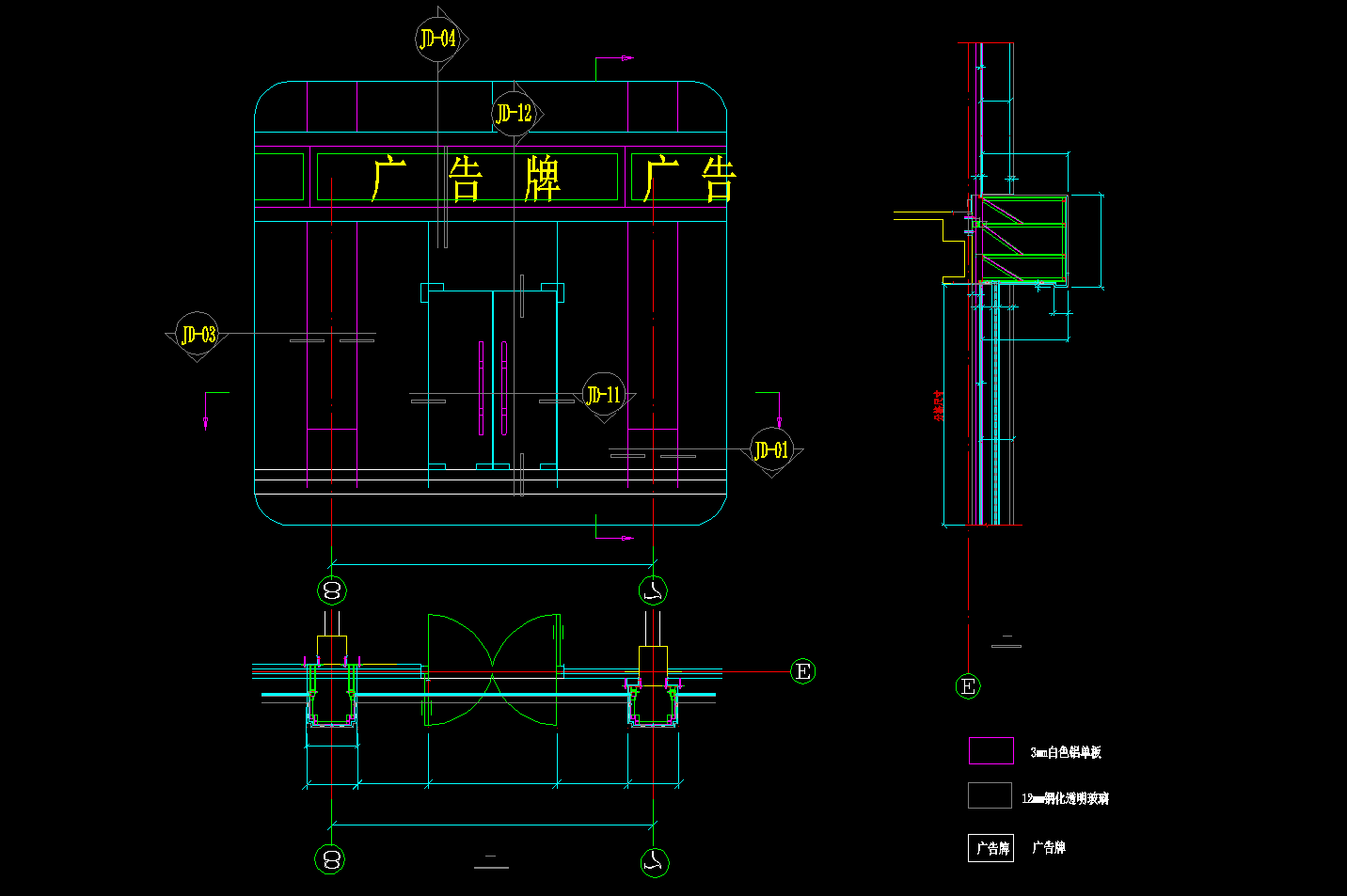Select axis bubble E right of plan view

[x=802, y=671]
